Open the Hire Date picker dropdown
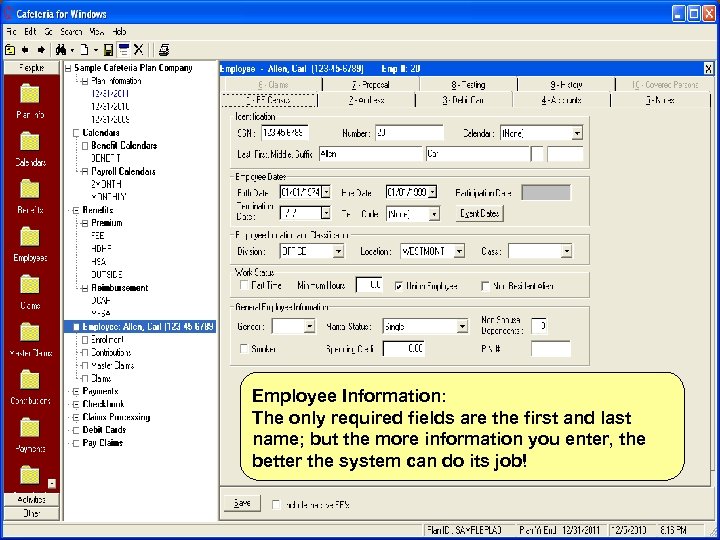This screenshot has width=720, height=540. 432,192
